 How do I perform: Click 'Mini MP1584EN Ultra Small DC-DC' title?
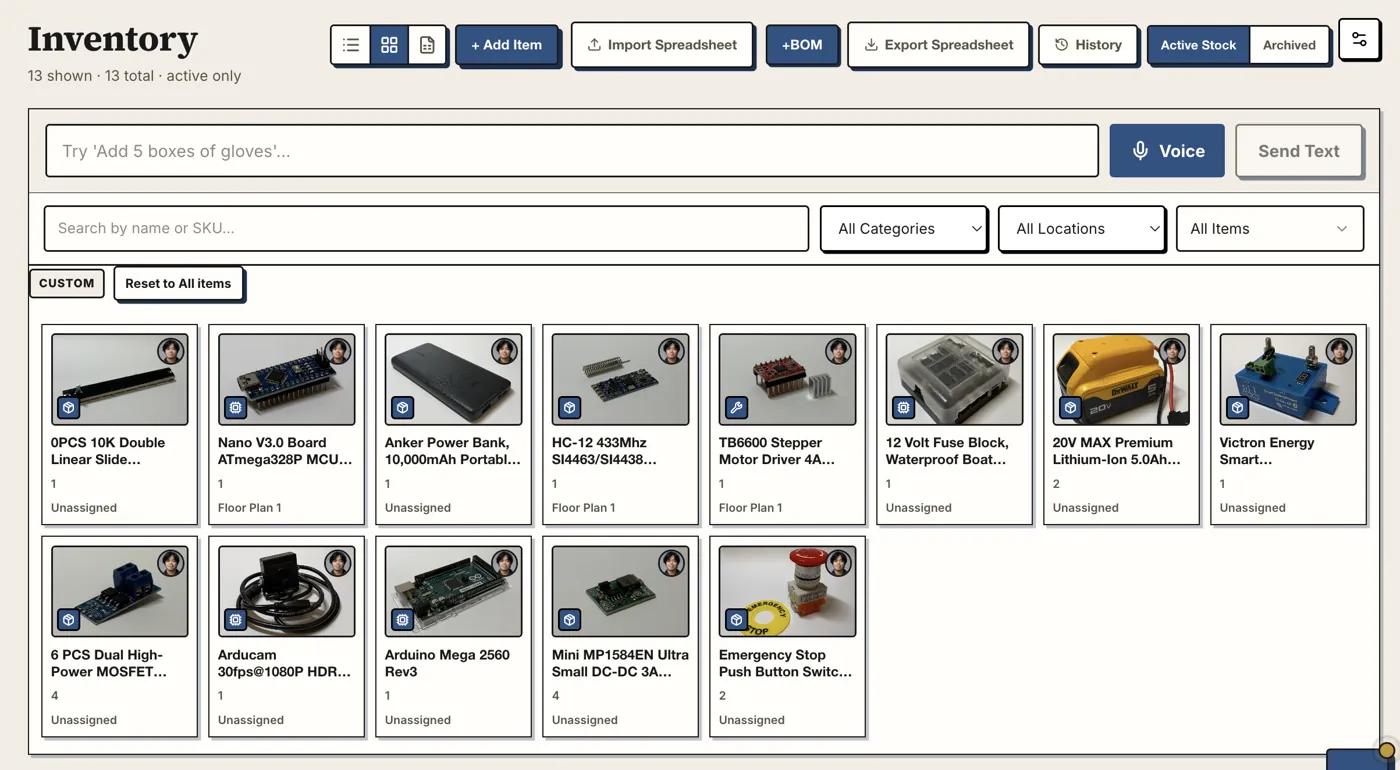tap(620, 663)
